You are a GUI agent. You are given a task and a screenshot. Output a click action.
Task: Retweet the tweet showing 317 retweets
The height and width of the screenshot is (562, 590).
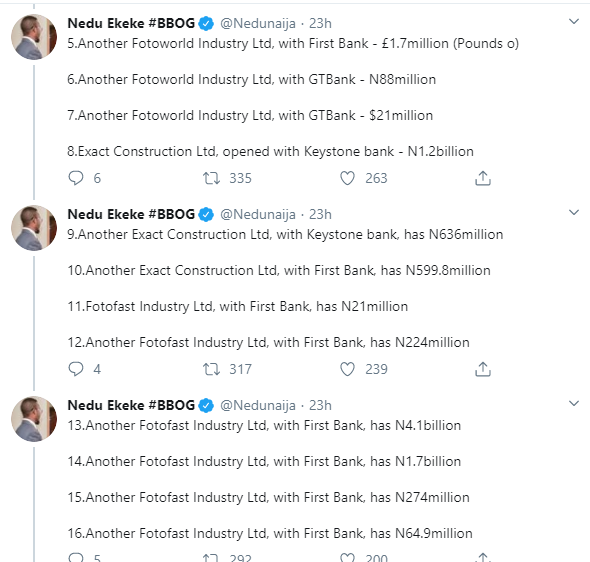point(211,369)
